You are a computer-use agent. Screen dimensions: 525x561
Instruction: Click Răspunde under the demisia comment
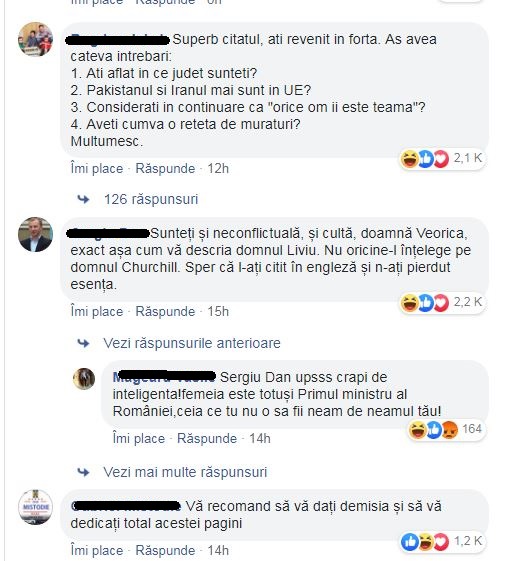click(165, 550)
